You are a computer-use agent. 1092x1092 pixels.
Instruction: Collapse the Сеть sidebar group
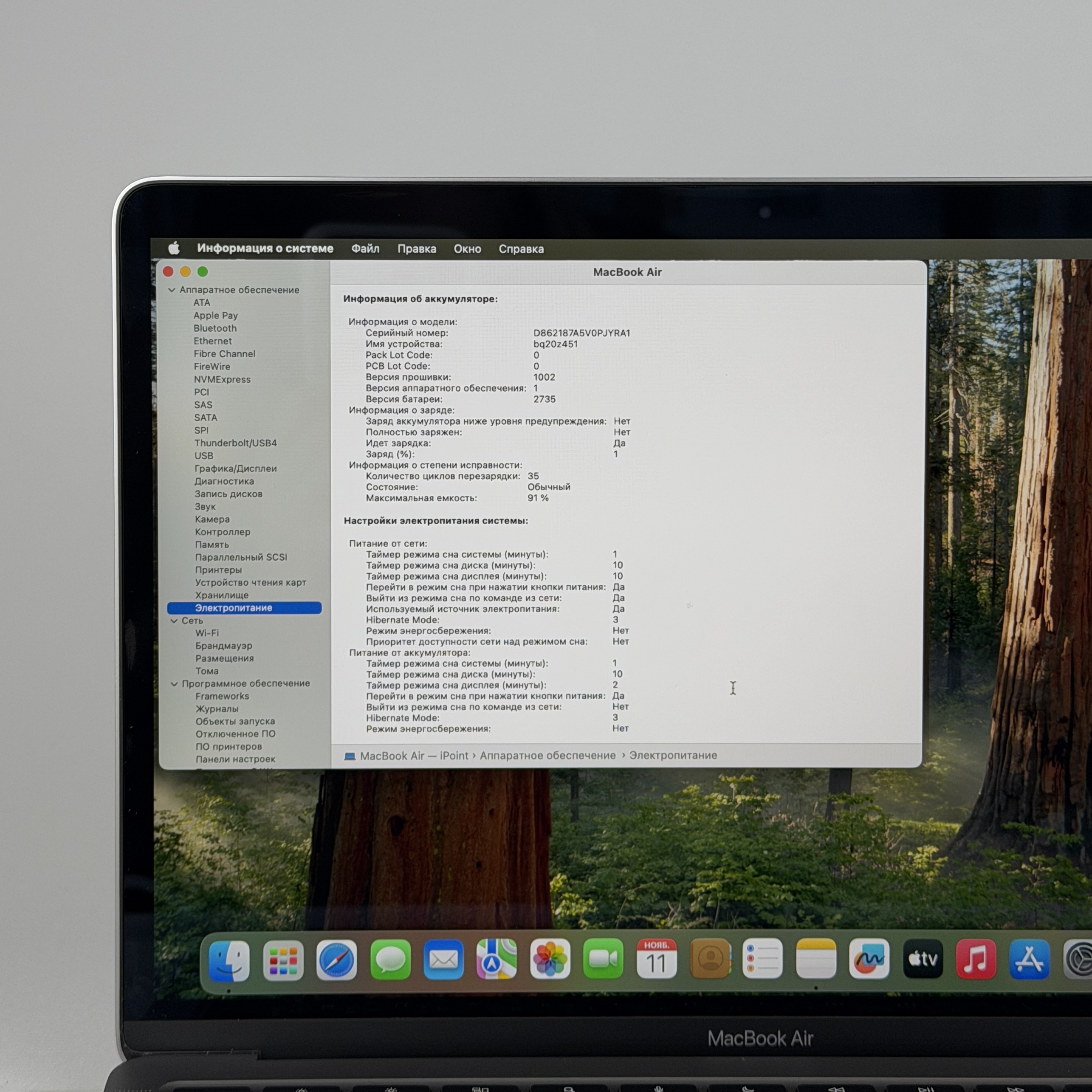[x=174, y=621]
